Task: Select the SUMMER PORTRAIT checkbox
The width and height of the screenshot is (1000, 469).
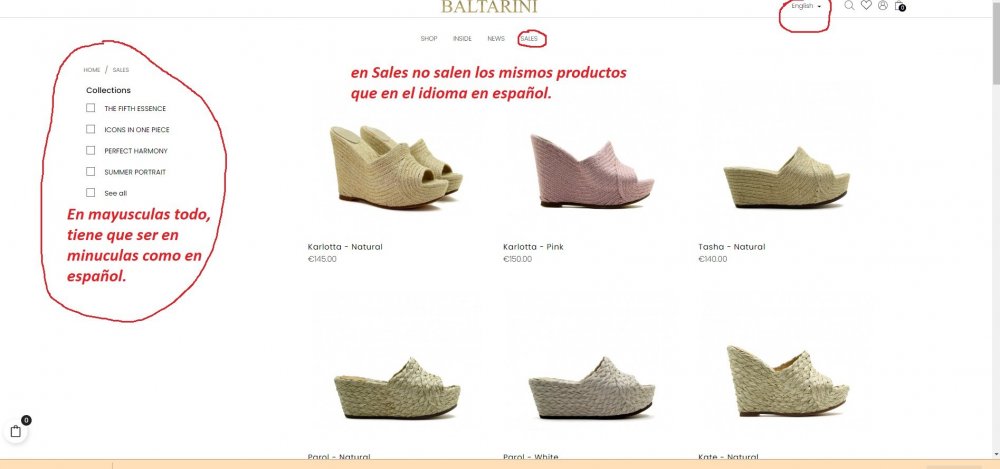Action: click(x=91, y=171)
